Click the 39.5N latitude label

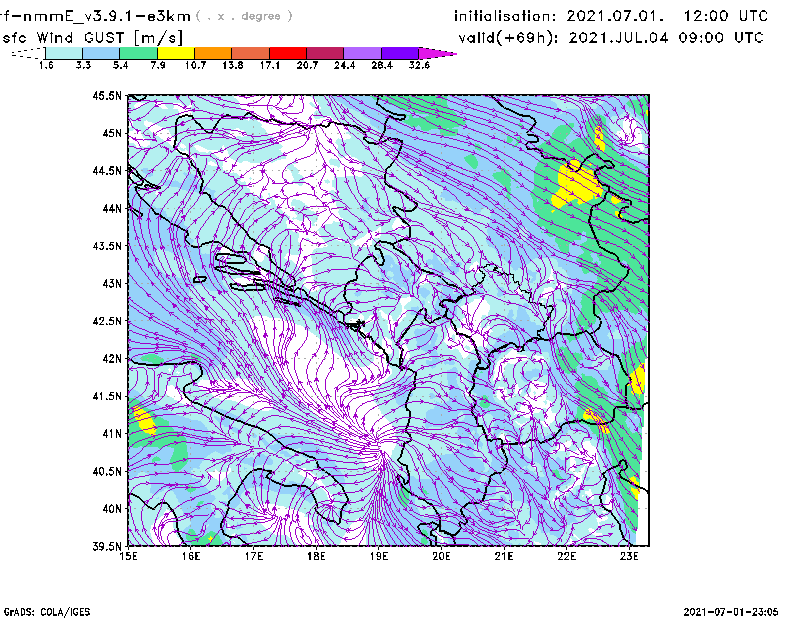(107, 546)
